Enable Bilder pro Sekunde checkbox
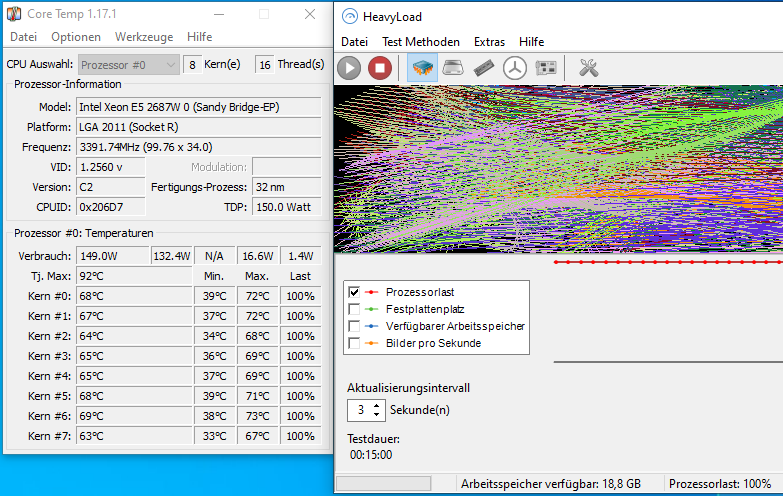The width and height of the screenshot is (783, 496). (354, 343)
